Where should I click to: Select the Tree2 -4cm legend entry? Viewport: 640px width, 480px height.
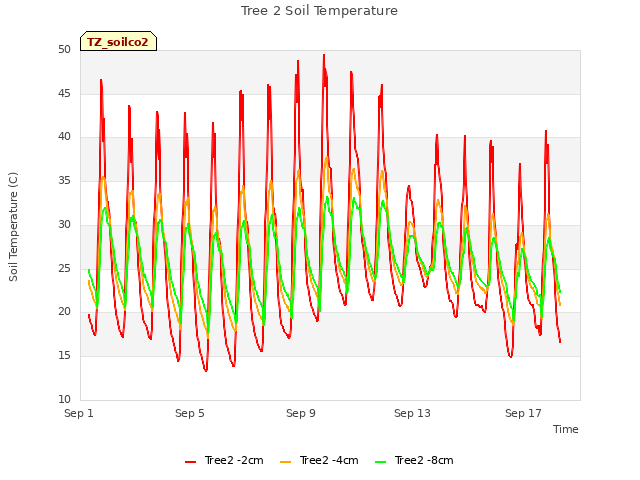tap(319, 460)
